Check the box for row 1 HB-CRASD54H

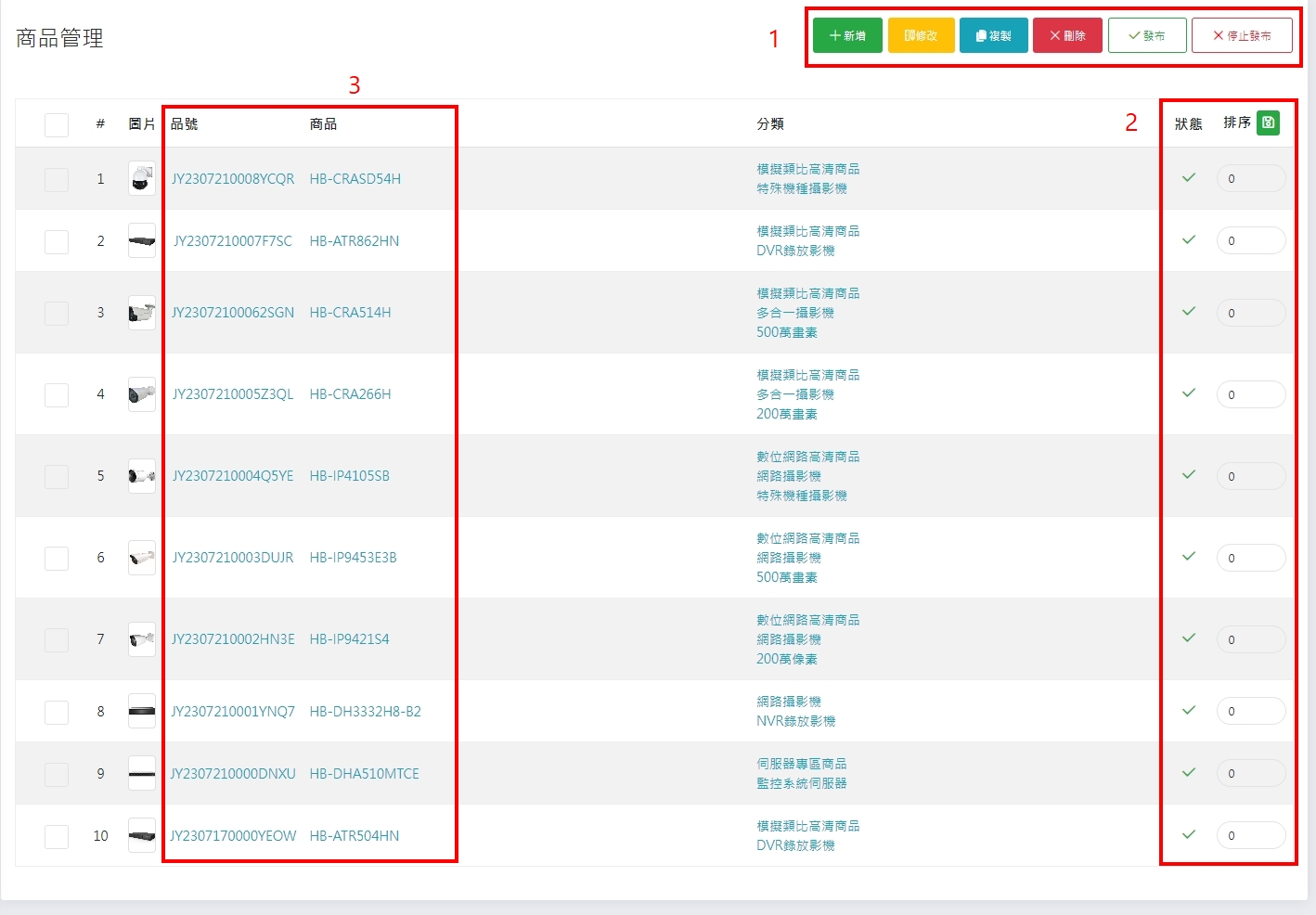(57, 179)
